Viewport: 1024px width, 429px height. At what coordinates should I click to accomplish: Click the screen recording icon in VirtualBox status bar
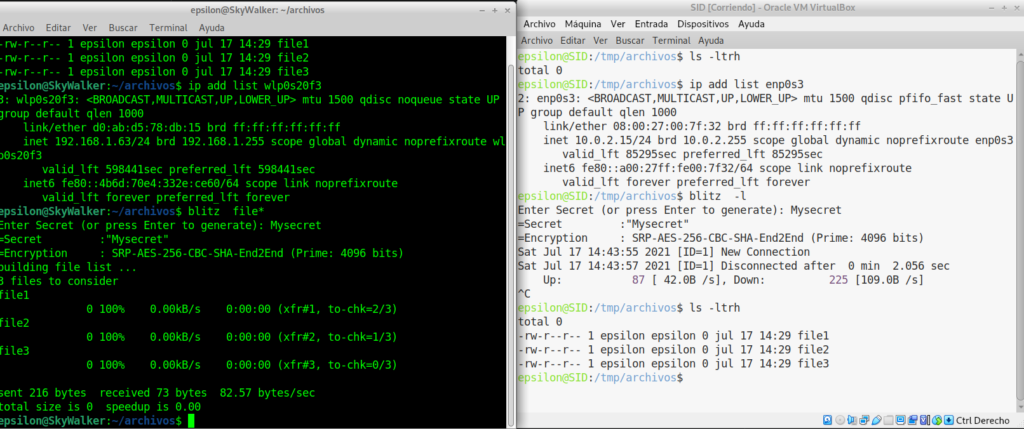point(913,420)
